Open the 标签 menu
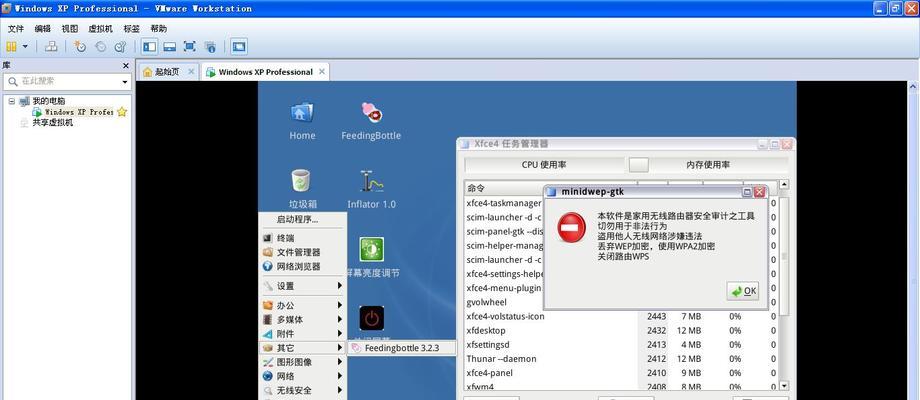The image size is (920, 400). (131, 28)
